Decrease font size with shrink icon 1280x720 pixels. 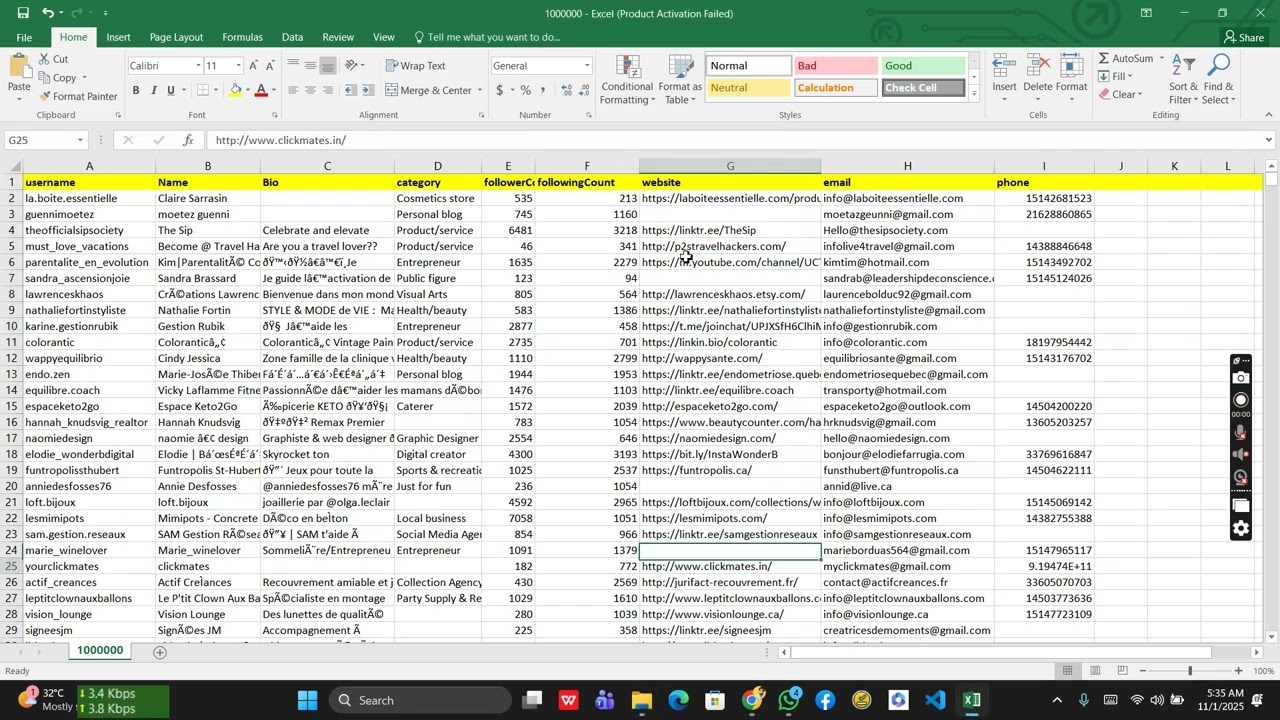[271, 66]
